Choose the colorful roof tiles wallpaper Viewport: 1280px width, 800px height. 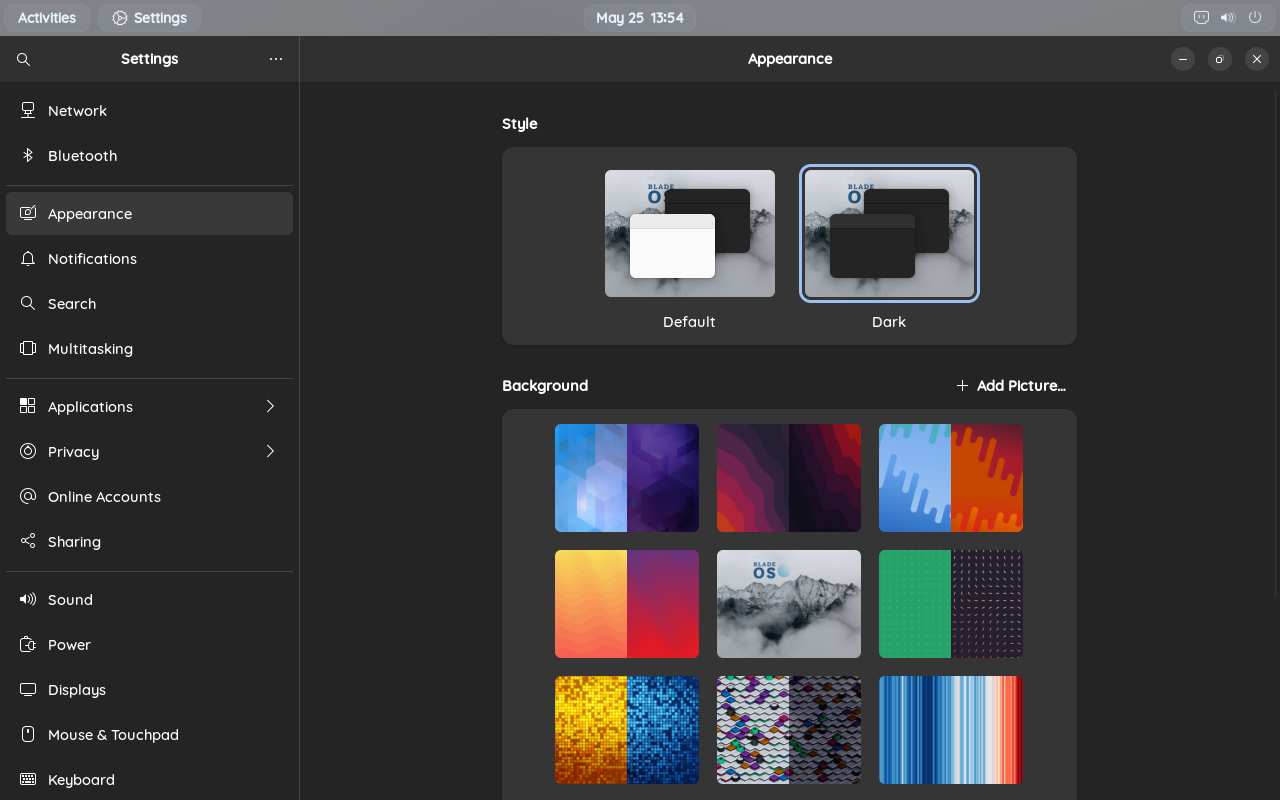coord(789,730)
